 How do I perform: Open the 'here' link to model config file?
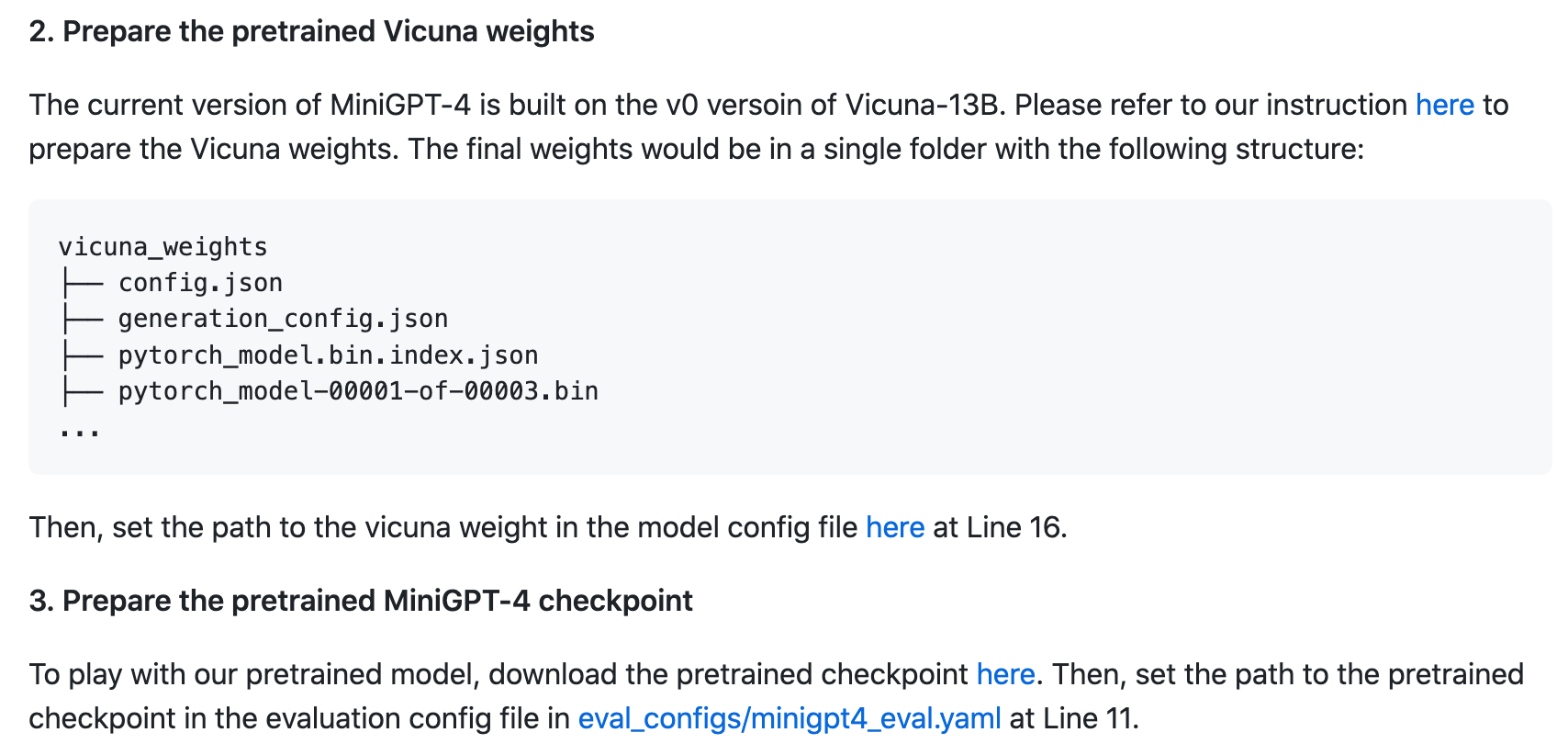pyautogui.click(x=895, y=527)
